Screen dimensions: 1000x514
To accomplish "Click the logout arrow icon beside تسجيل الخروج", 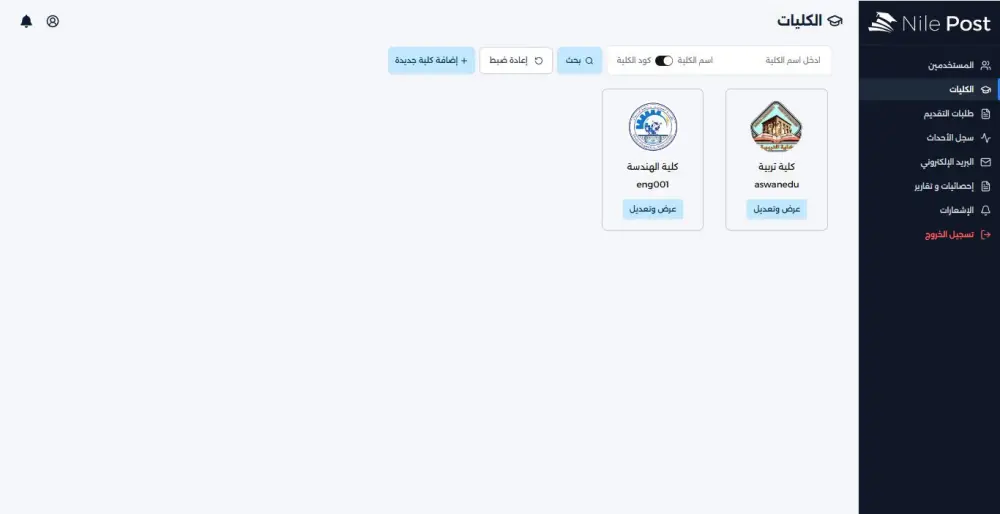I will tap(985, 235).
